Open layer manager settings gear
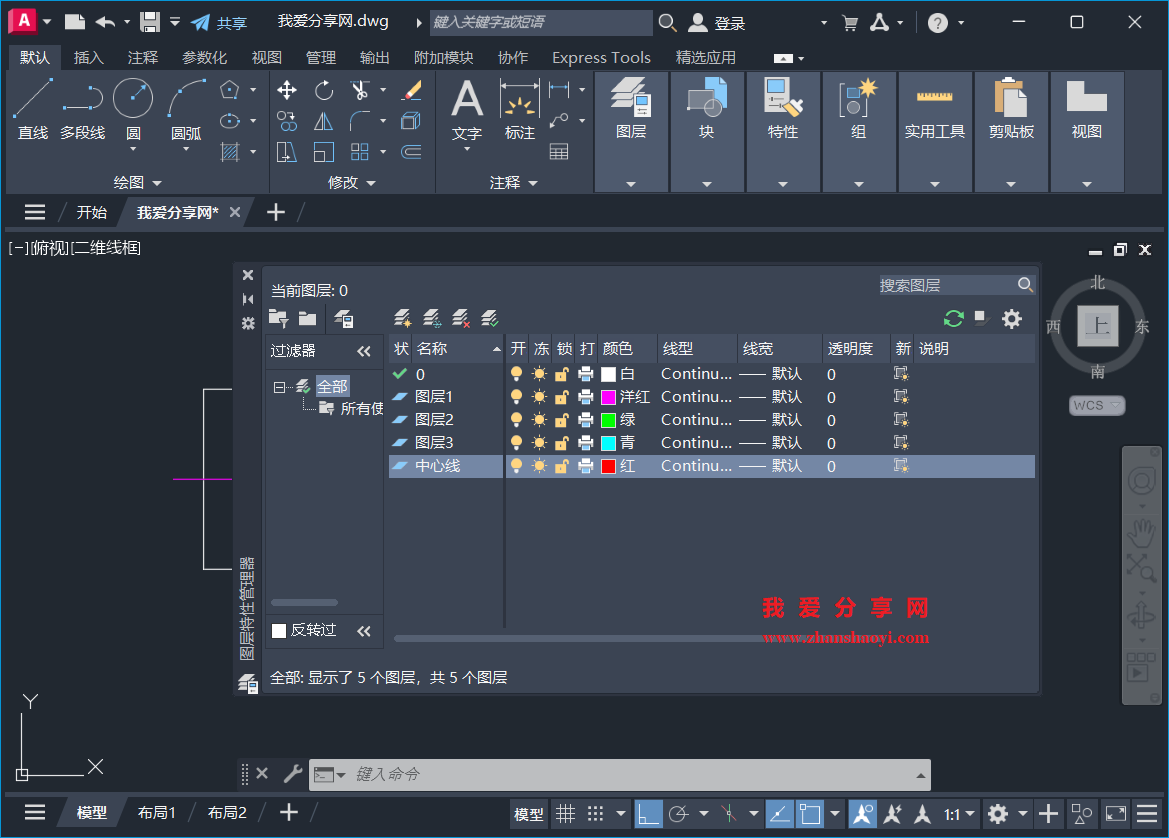The image size is (1169, 838). click(x=1012, y=319)
